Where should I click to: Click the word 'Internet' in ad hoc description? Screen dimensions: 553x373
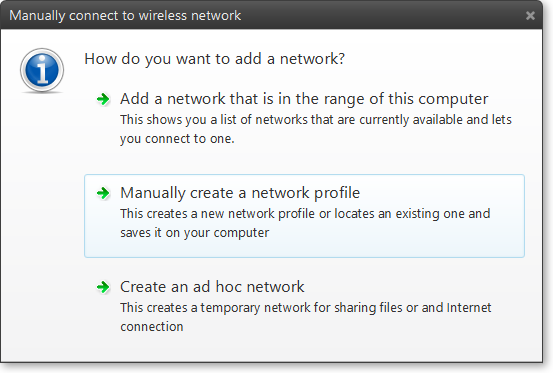coord(469,308)
